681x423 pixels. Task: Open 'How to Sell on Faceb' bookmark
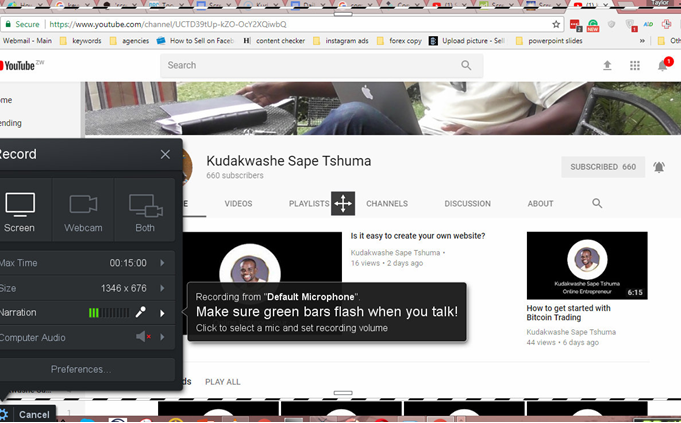click(195, 41)
